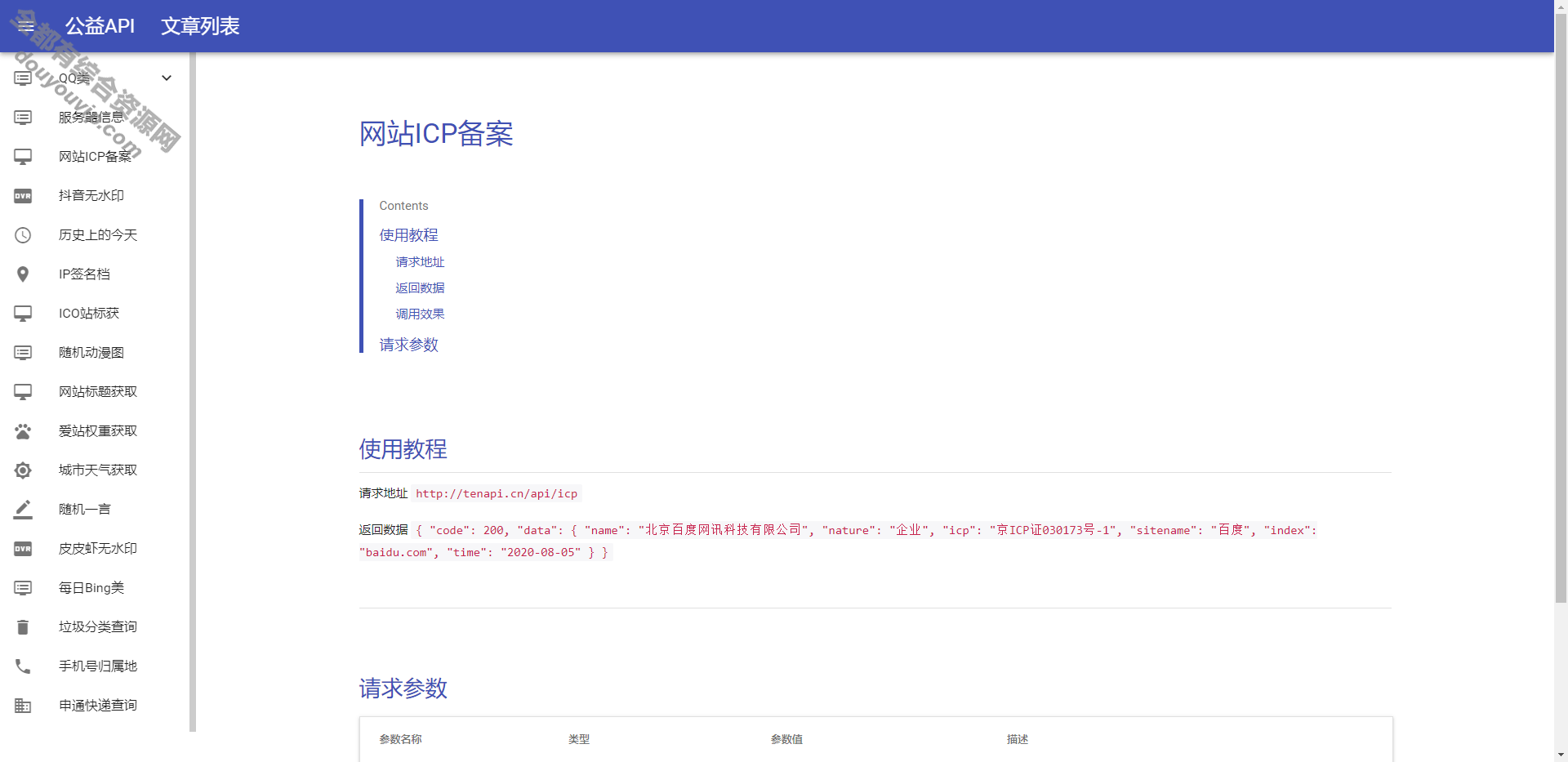Viewport: 1568px width, 762px height.
Task: Open 网站标题获取 sidebar entry
Action: point(98,392)
